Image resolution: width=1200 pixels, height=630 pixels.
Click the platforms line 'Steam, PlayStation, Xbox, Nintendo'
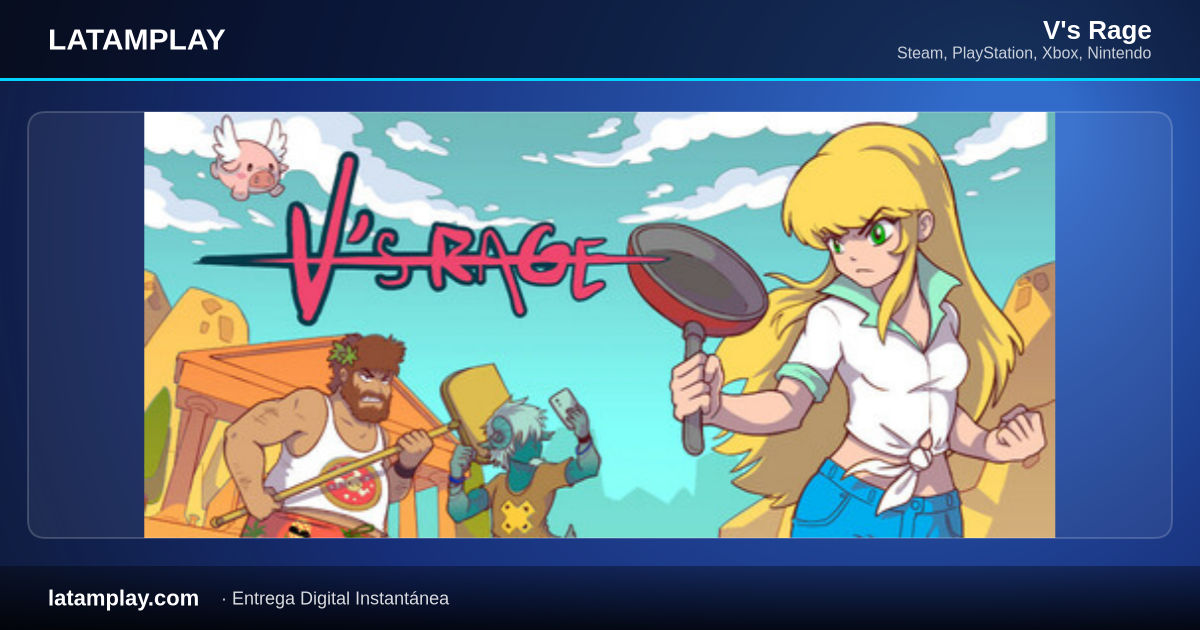1024,53
